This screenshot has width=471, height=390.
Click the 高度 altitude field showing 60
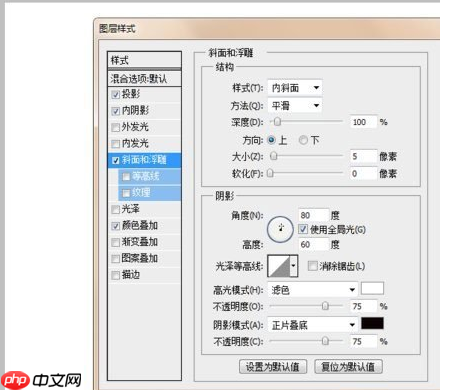tap(313, 245)
